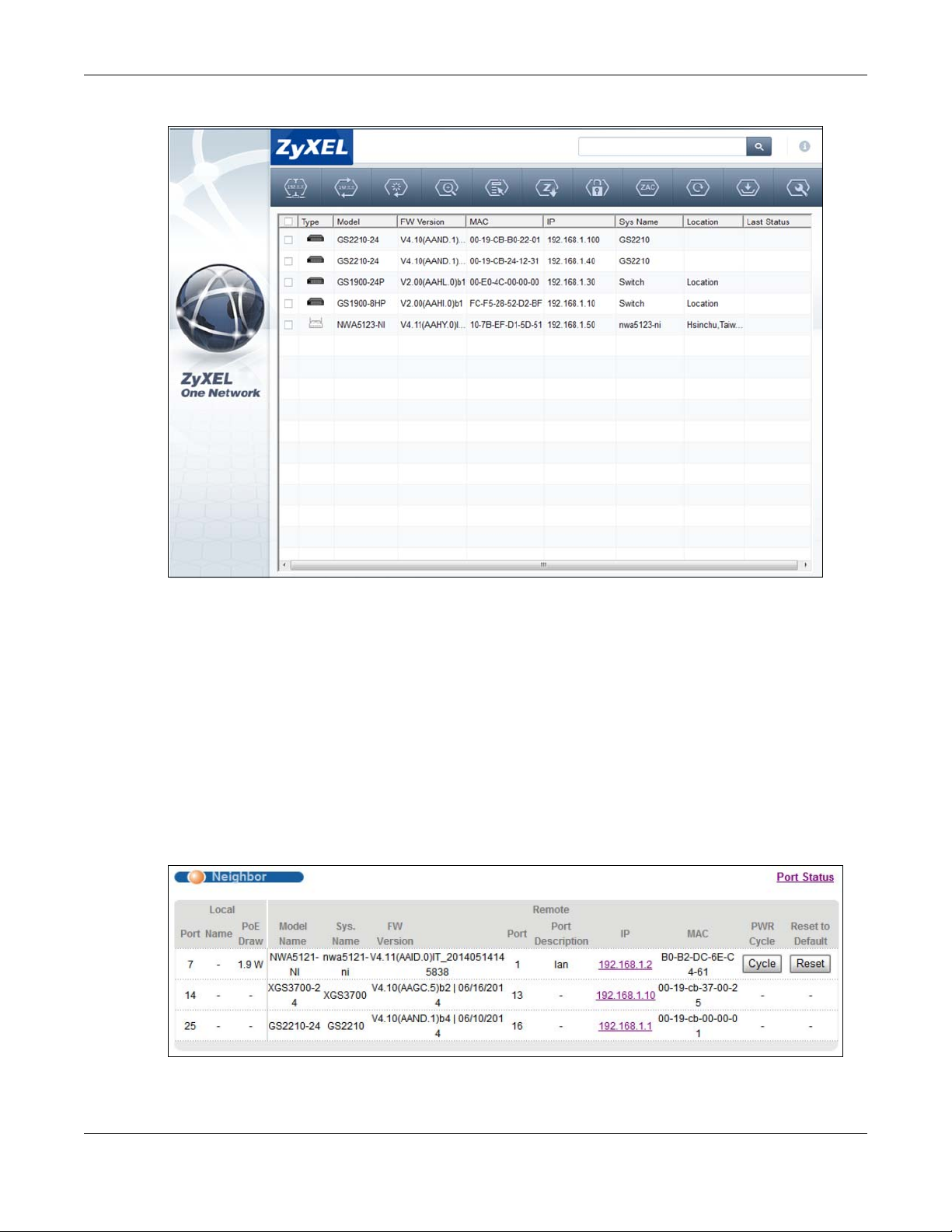Click the 1.9 W PoE draw value
Viewport: 952px width, 1232px height.
pyautogui.click(x=250, y=965)
